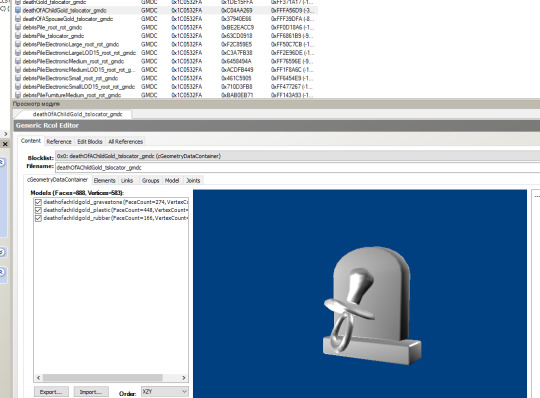Click file icon of debrisPileElectronicLargeLOD15_root_rot_gmdc row
Image resolution: width=540 pixels, height=398 pixels.
18,53
